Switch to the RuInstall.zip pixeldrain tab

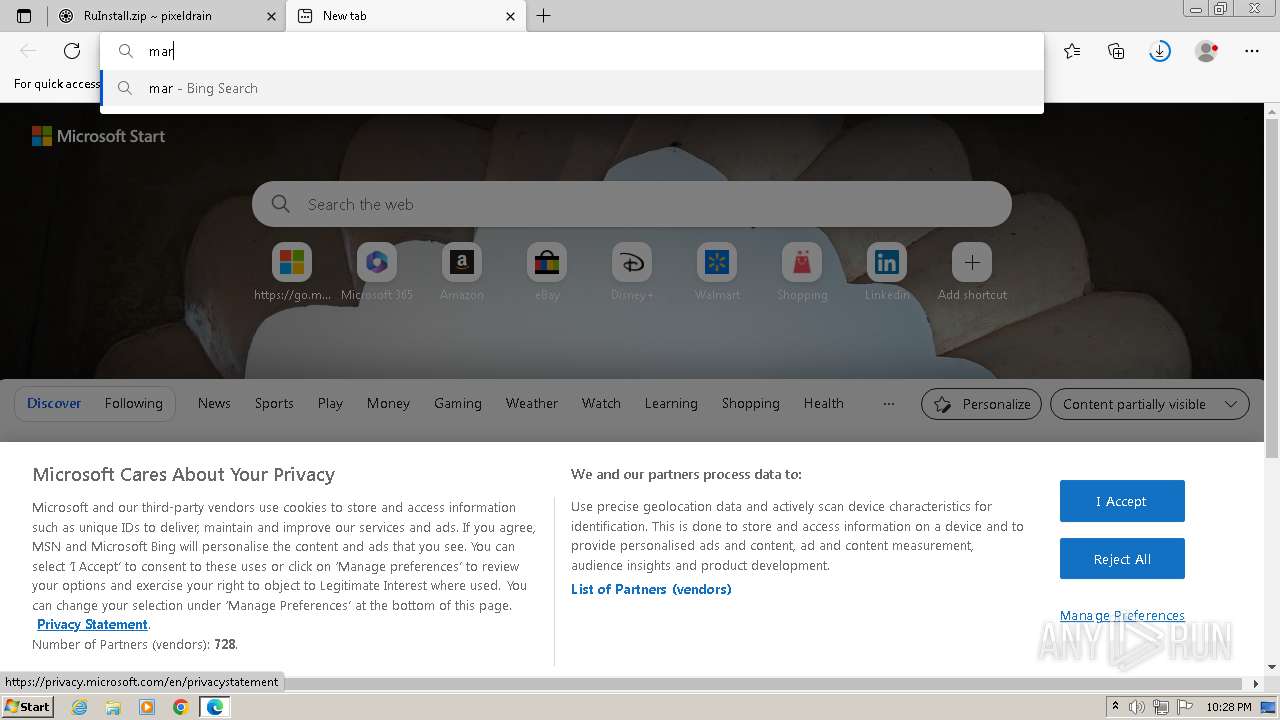tap(166, 16)
